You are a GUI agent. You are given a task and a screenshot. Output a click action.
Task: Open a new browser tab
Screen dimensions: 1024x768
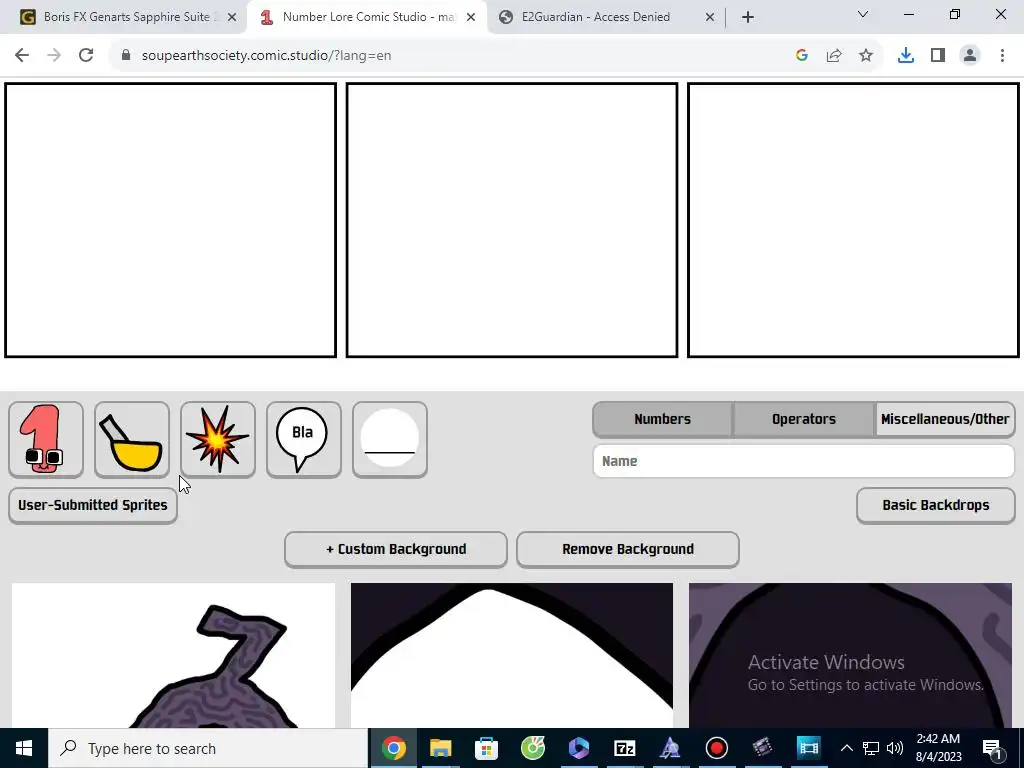click(748, 17)
